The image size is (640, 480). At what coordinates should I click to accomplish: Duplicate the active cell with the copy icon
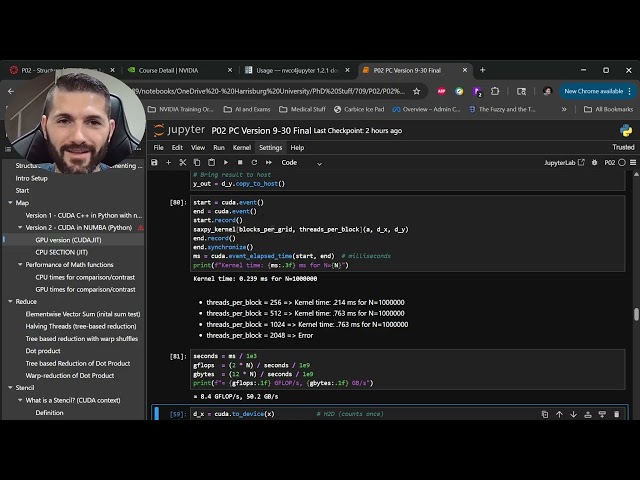545,414
